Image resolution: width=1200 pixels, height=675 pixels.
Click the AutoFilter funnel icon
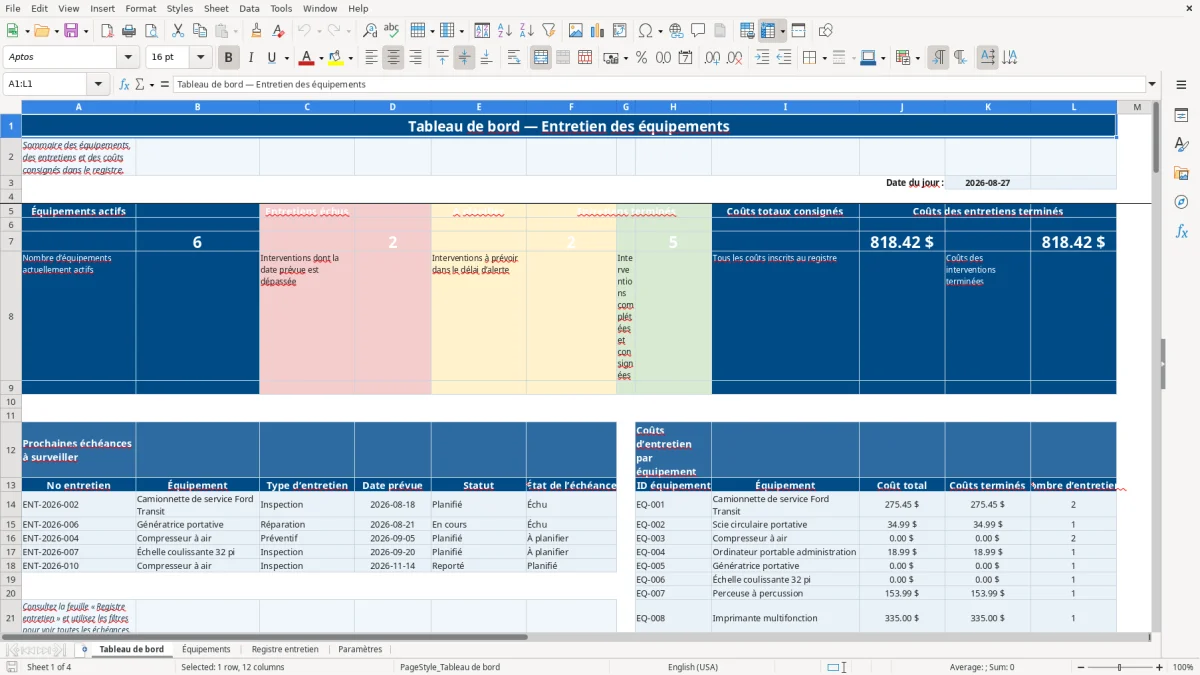[x=549, y=31]
